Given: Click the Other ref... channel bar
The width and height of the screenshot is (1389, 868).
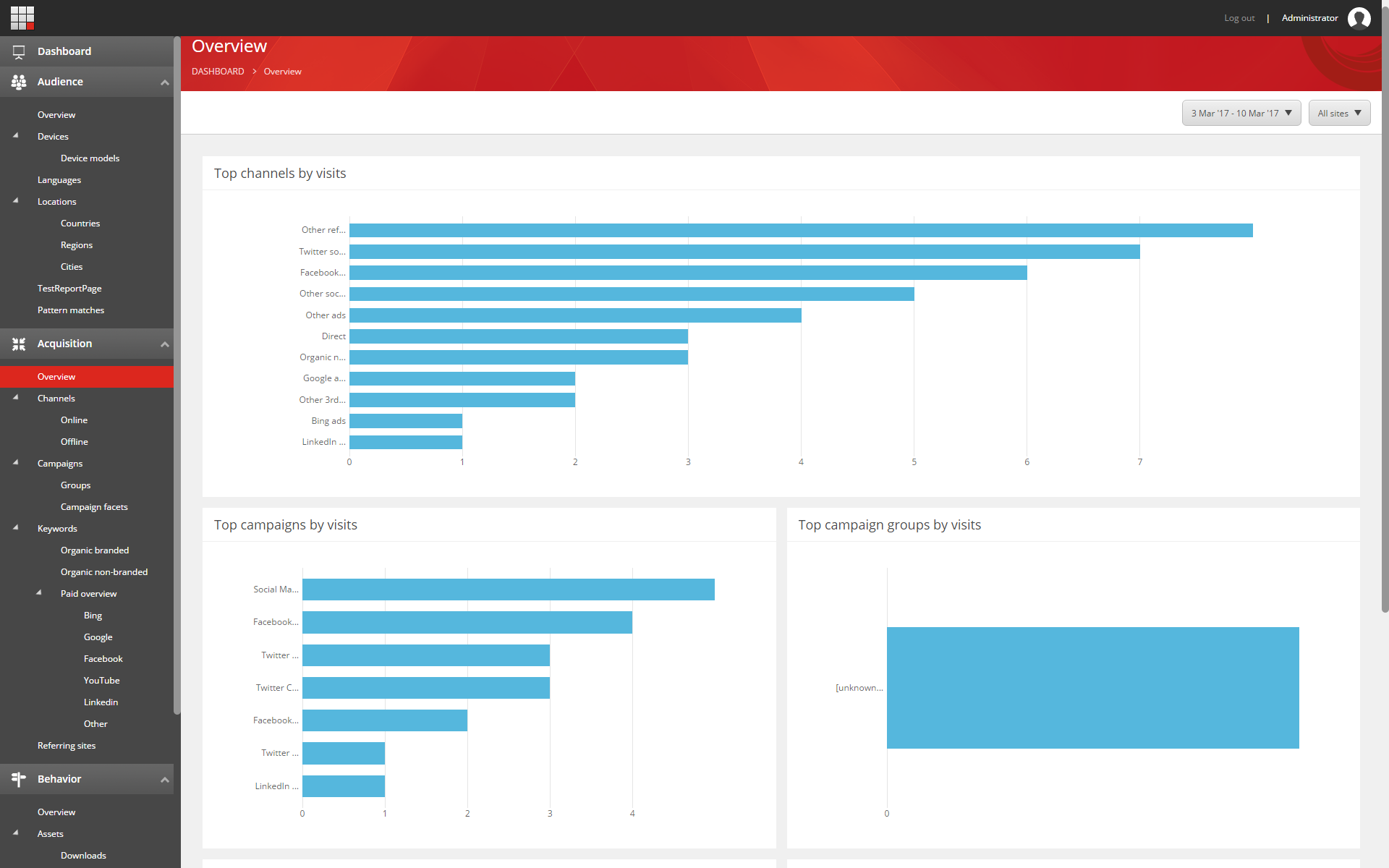Looking at the screenshot, I should tap(801, 230).
